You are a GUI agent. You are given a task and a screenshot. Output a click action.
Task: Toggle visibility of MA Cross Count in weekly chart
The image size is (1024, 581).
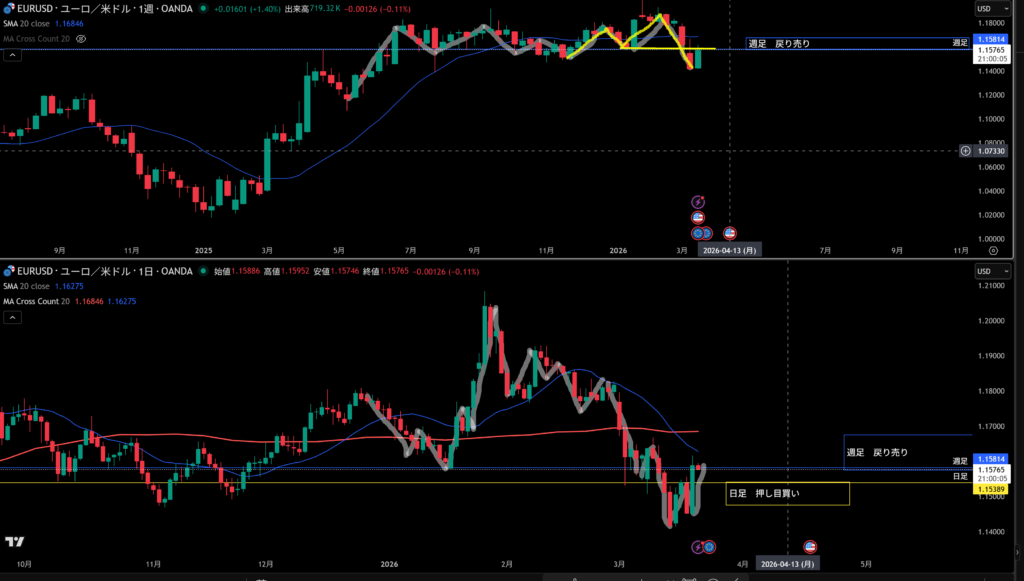[x=82, y=38]
